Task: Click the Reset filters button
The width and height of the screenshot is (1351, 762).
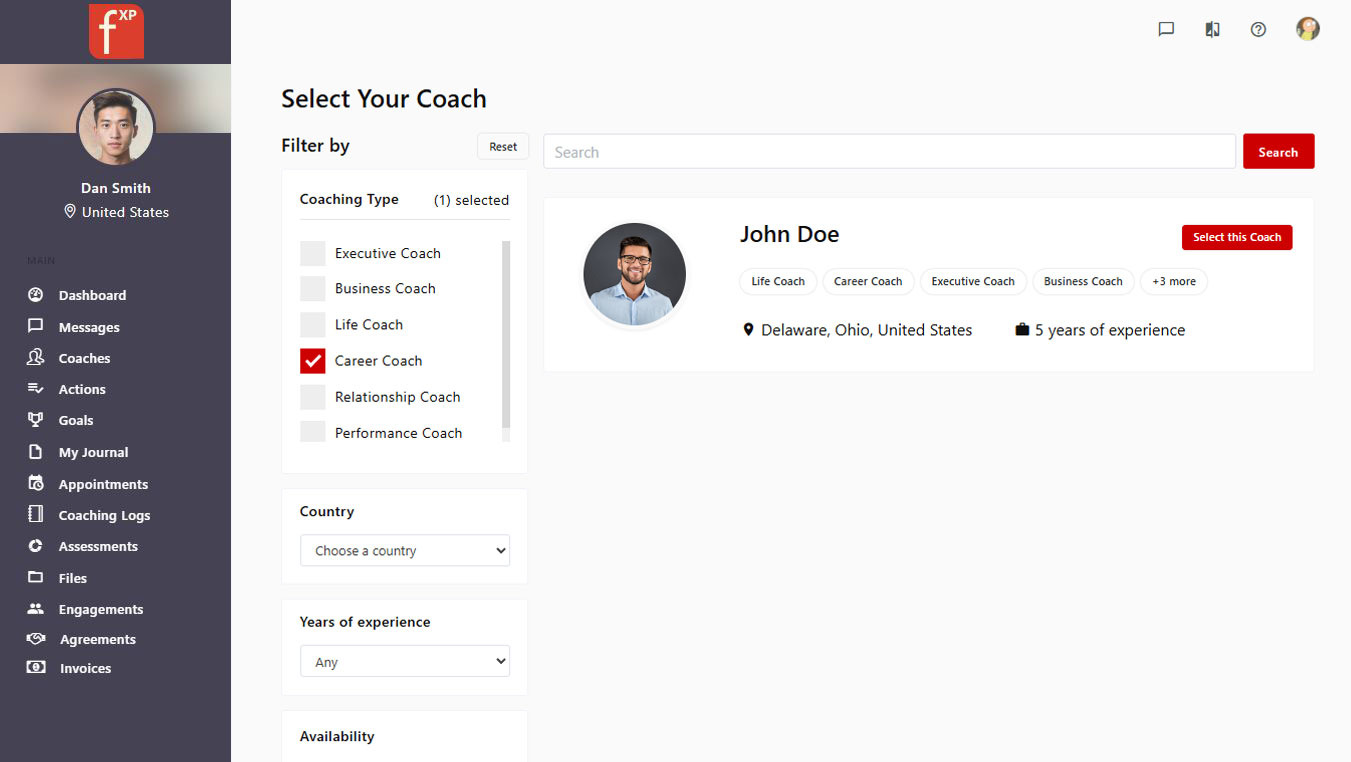Action: [503, 147]
